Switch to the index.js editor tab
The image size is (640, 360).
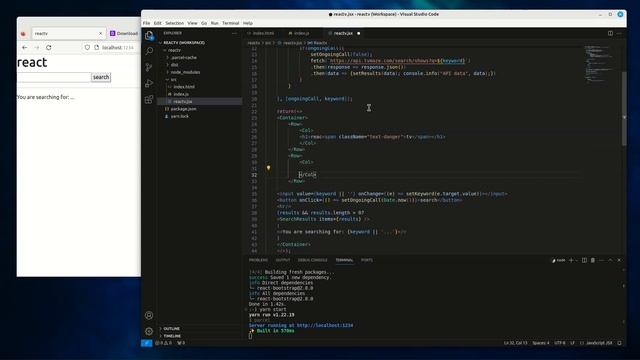[302, 33]
